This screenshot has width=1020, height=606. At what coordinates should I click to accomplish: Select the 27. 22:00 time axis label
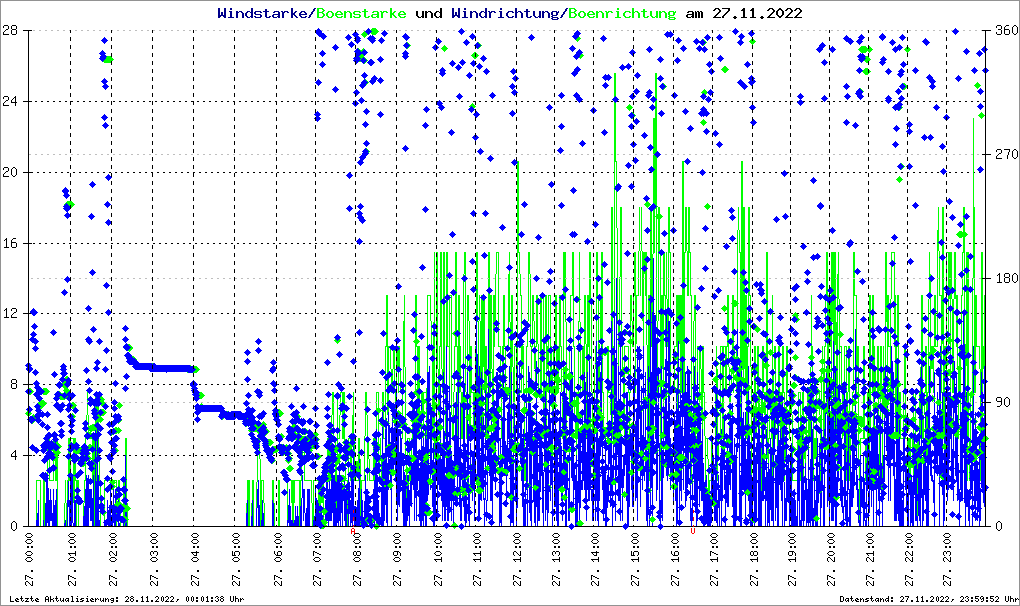click(x=908, y=560)
